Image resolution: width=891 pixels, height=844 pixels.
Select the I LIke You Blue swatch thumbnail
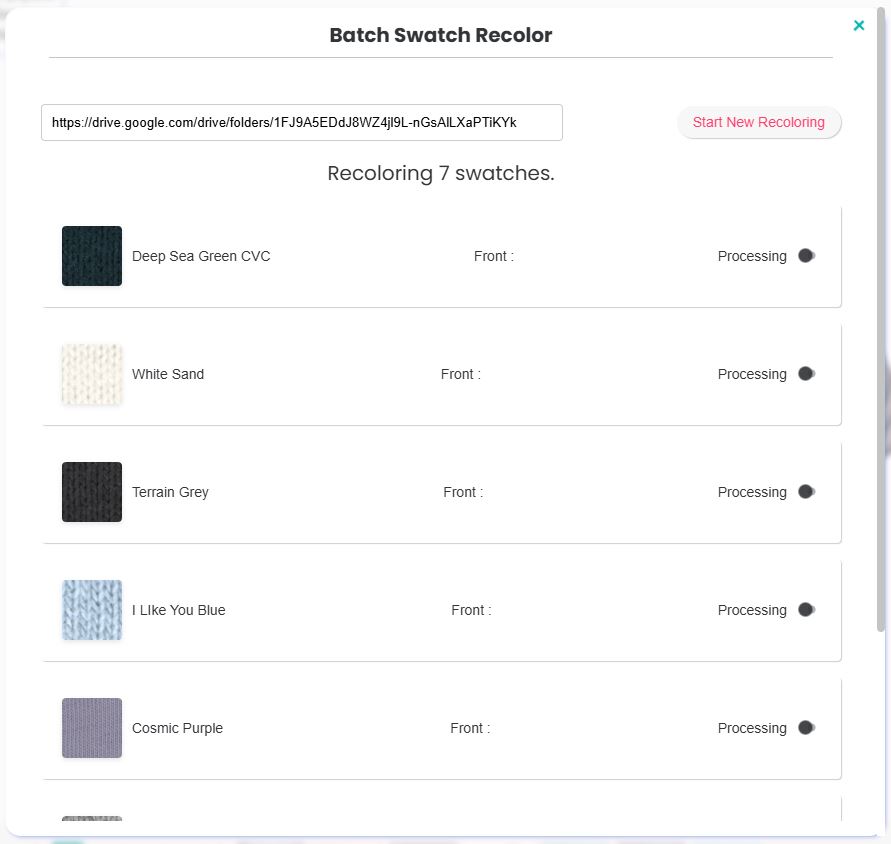(92, 610)
